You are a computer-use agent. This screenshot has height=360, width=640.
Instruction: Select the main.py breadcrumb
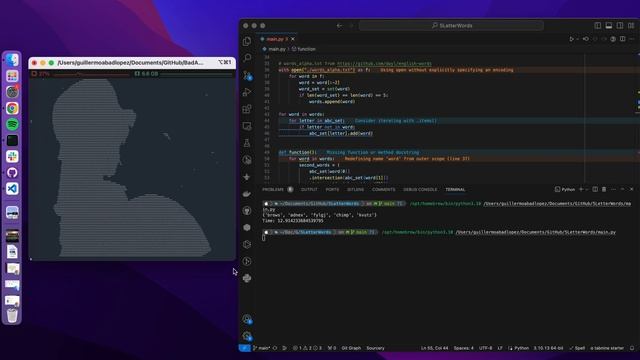tap(274, 49)
